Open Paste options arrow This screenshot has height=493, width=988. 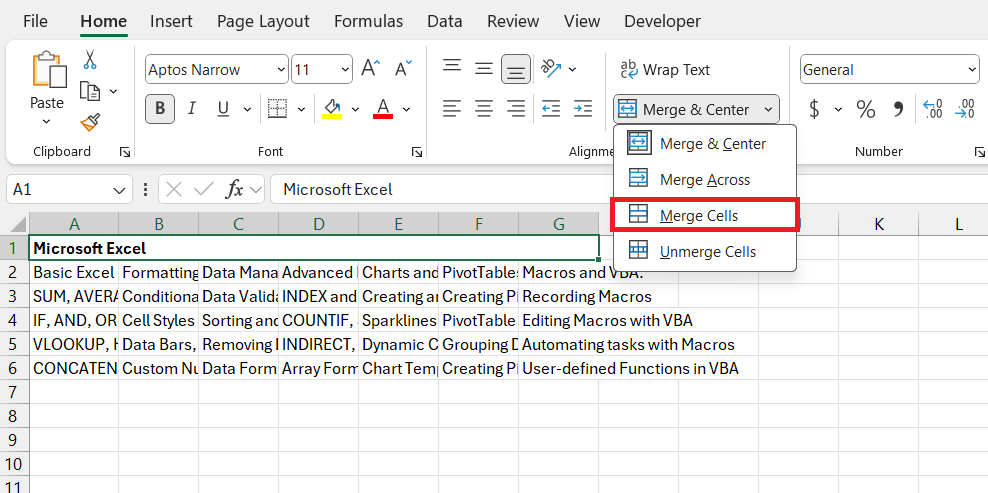(47, 121)
